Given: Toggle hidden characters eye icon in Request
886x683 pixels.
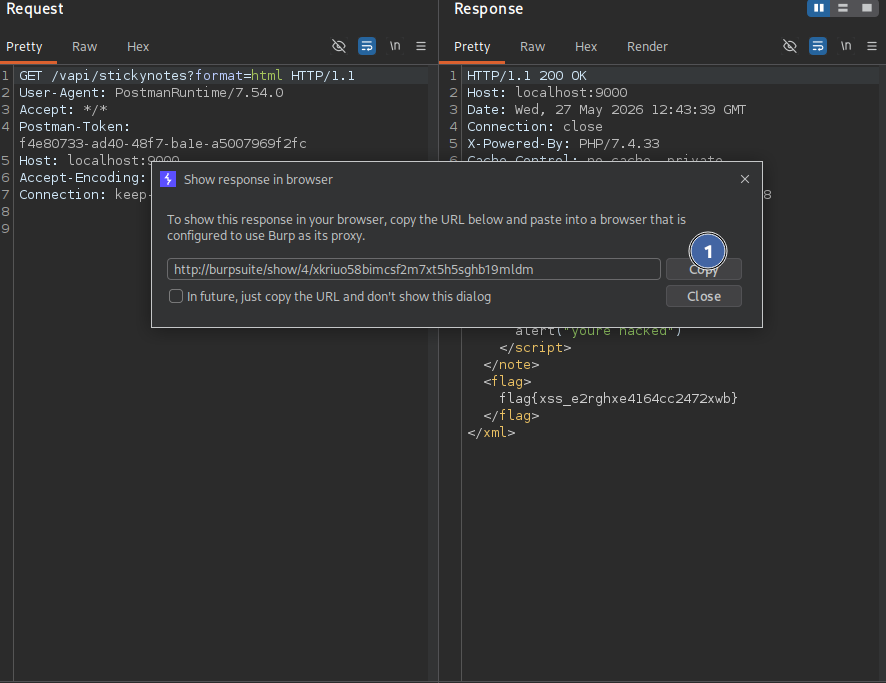Looking at the screenshot, I should [338, 46].
